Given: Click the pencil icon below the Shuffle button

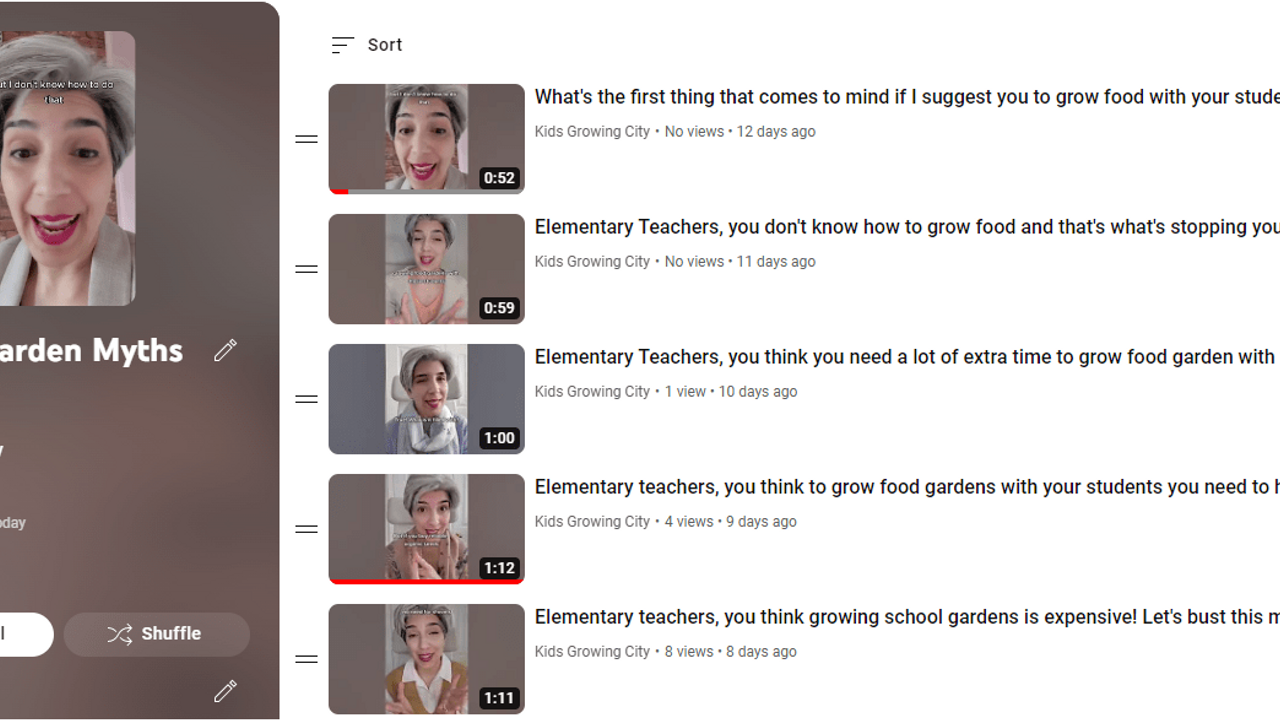Looking at the screenshot, I should click(225, 691).
